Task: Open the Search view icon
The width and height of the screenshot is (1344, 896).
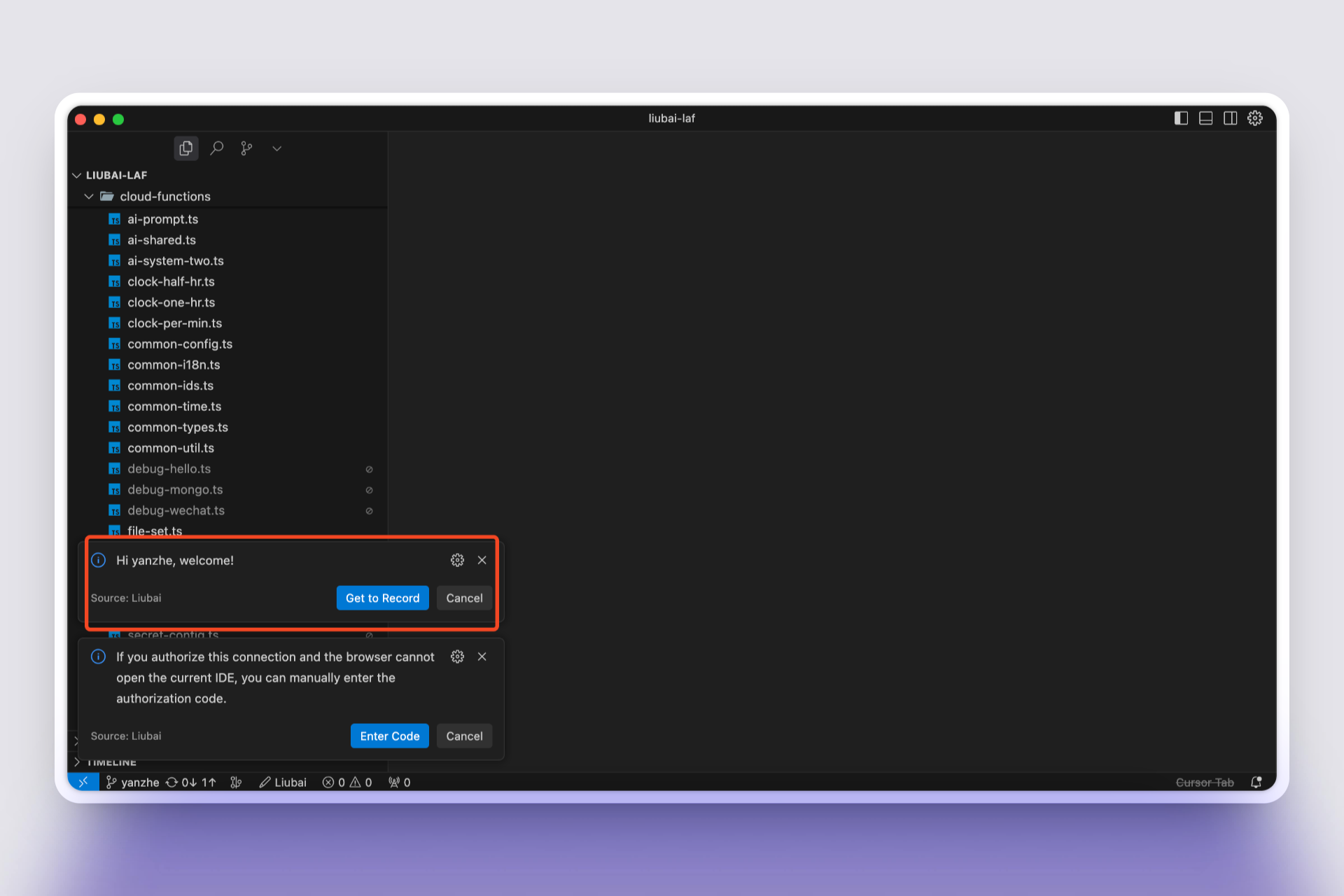Action: 217,148
